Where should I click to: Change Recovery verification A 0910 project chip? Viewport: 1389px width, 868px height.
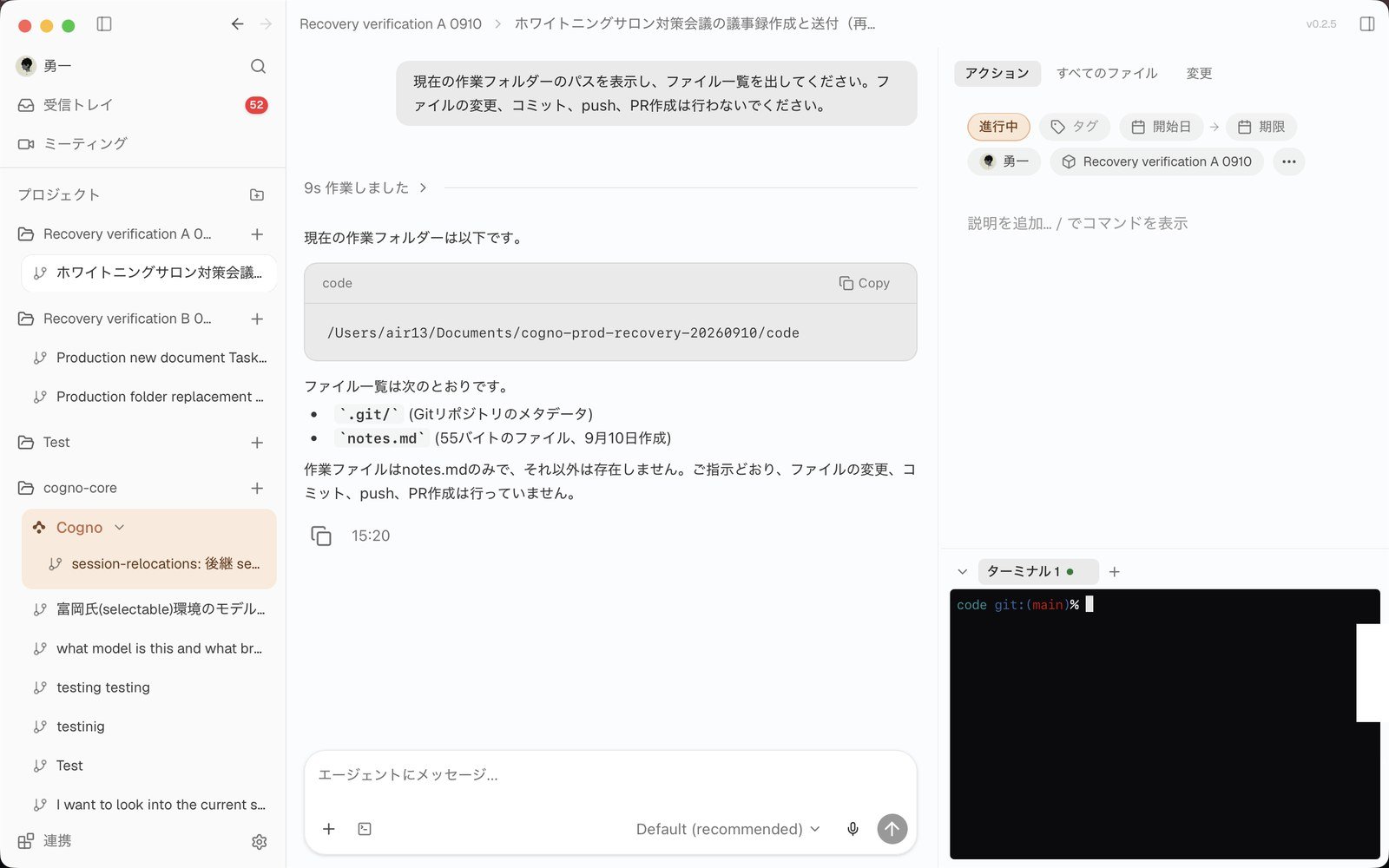click(1157, 161)
